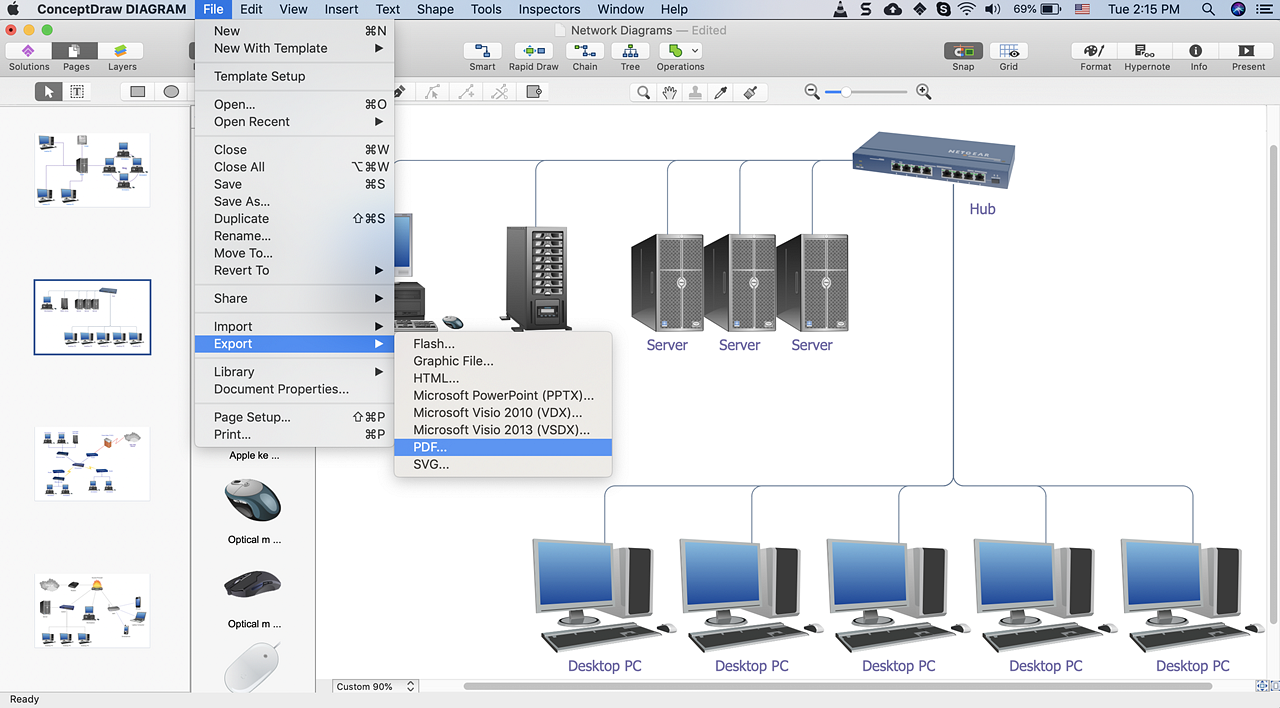The image size is (1280, 708).
Task: Choose PDF from the Export submenu
Action: tap(429, 447)
